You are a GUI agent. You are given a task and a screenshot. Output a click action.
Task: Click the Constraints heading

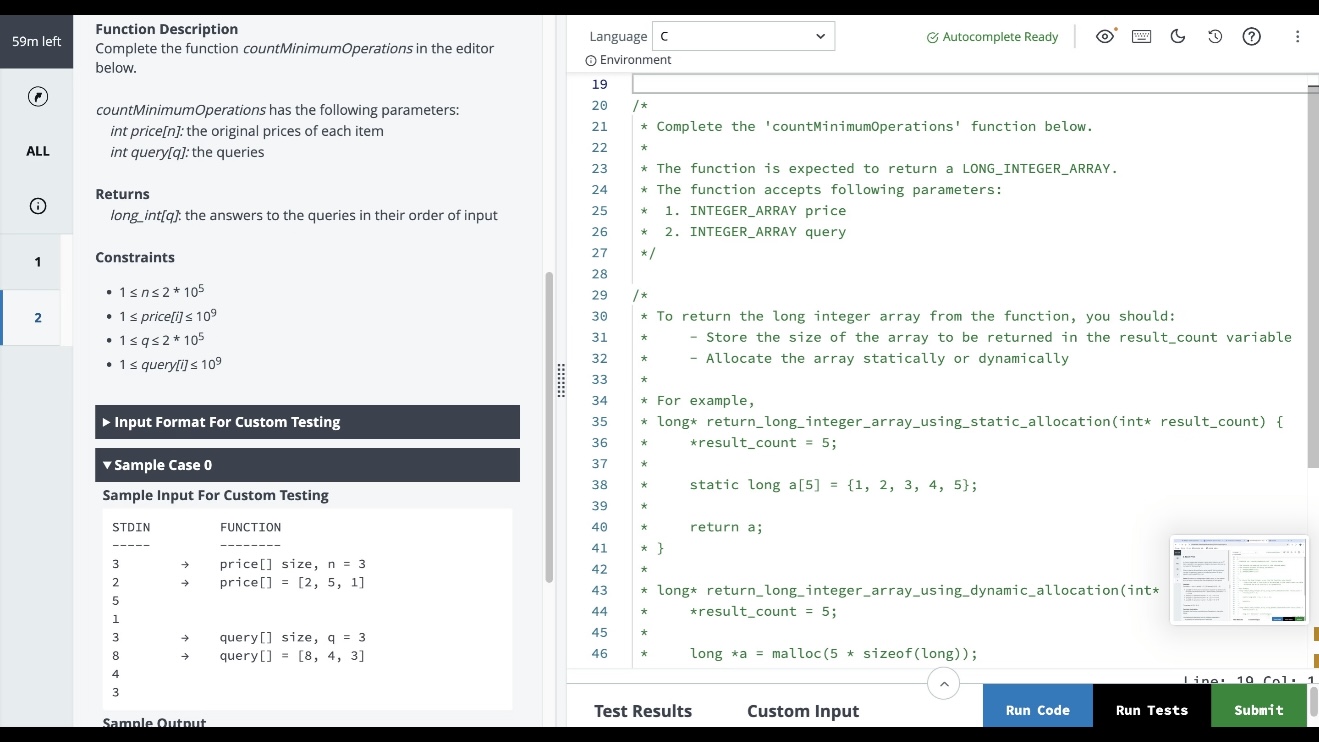[x=135, y=257]
